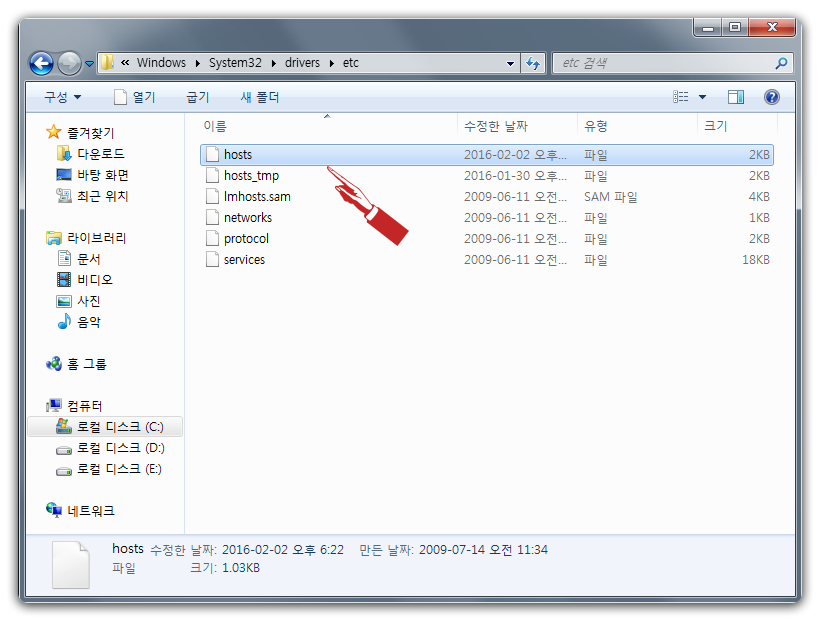Toggle the preview pane icon
This screenshot has height=621, width=824.
click(736, 97)
